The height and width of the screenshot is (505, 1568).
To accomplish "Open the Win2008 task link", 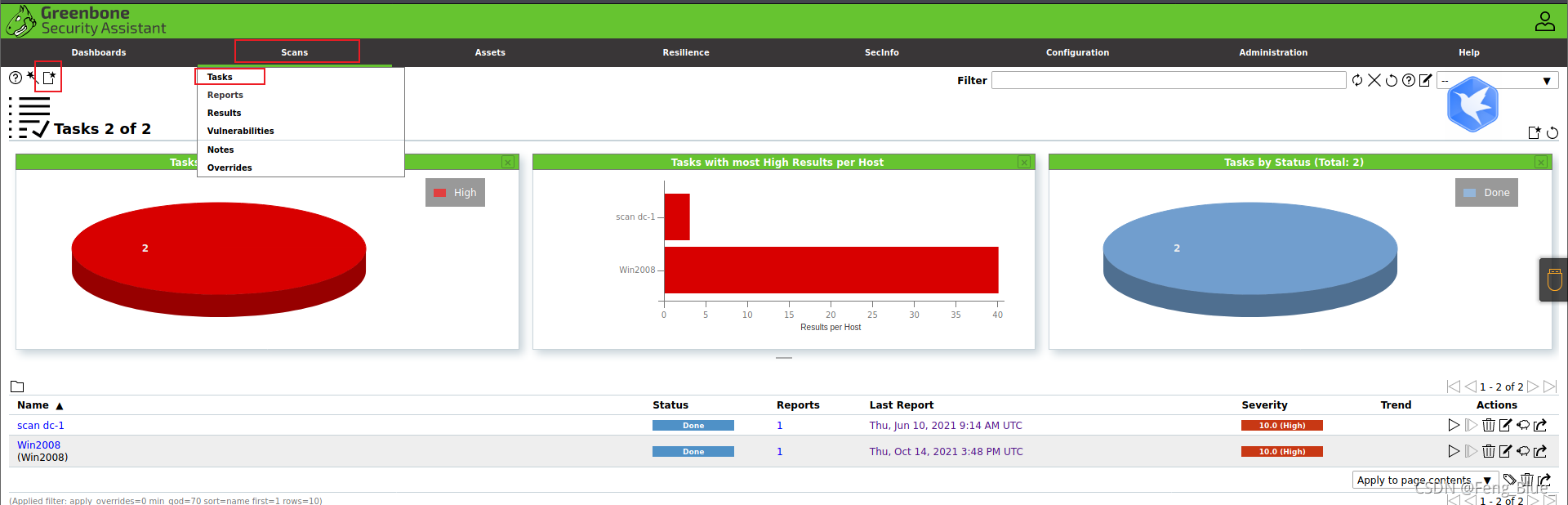I will 38,445.
